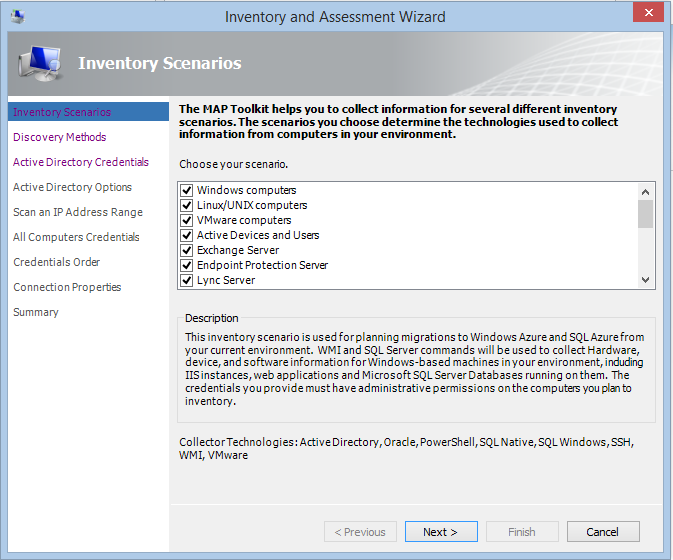
Task: Click the wizard title bar app icon
Action: [x=17, y=17]
